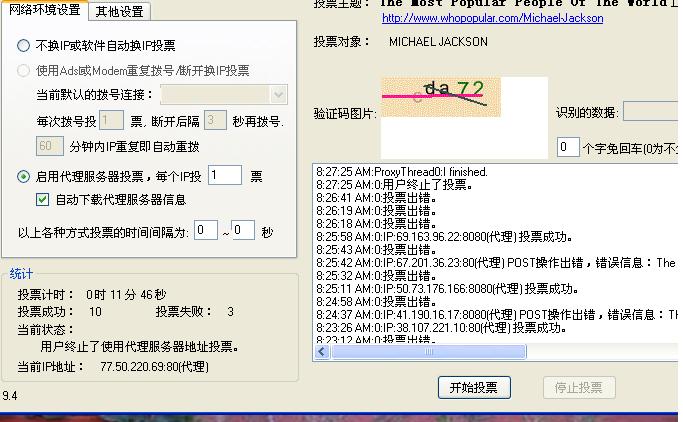Click the maximum vote interval field
Screen dimensions: 683x422
tap(243, 231)
